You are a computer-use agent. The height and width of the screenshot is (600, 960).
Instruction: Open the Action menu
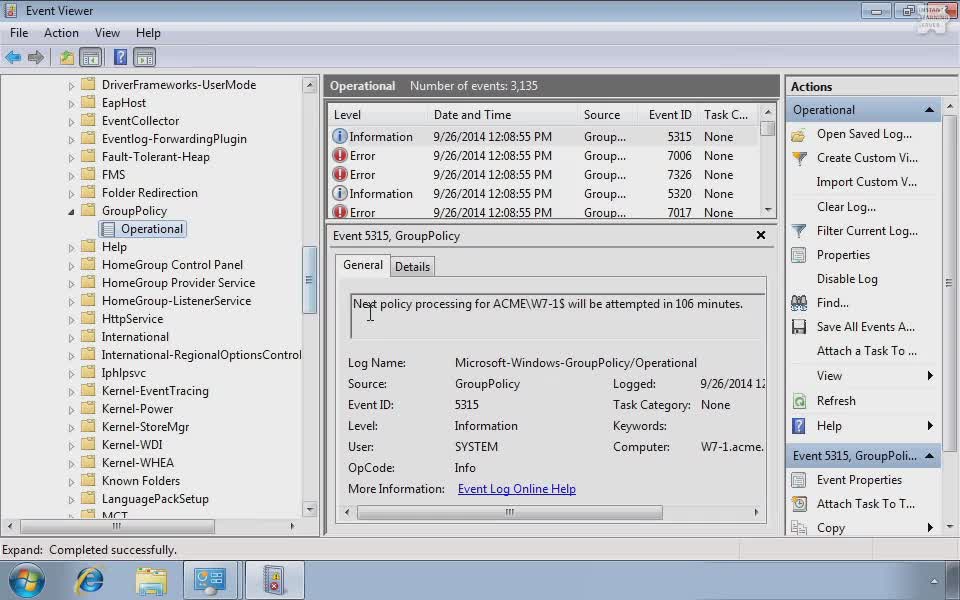(61, 33)
